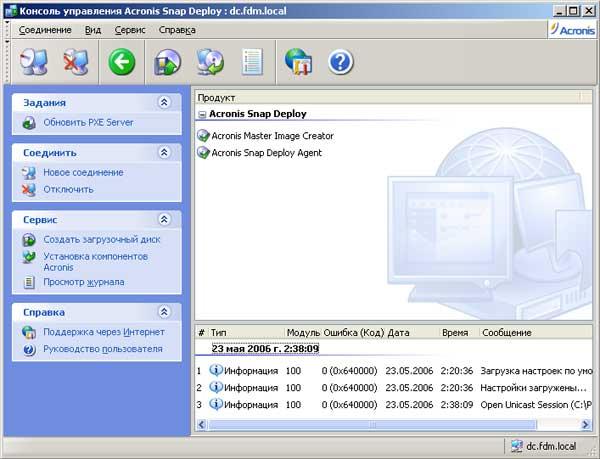This screenshot has width=600, height=459.
Task: Open the Соединение menu
Action: (45, 30)
